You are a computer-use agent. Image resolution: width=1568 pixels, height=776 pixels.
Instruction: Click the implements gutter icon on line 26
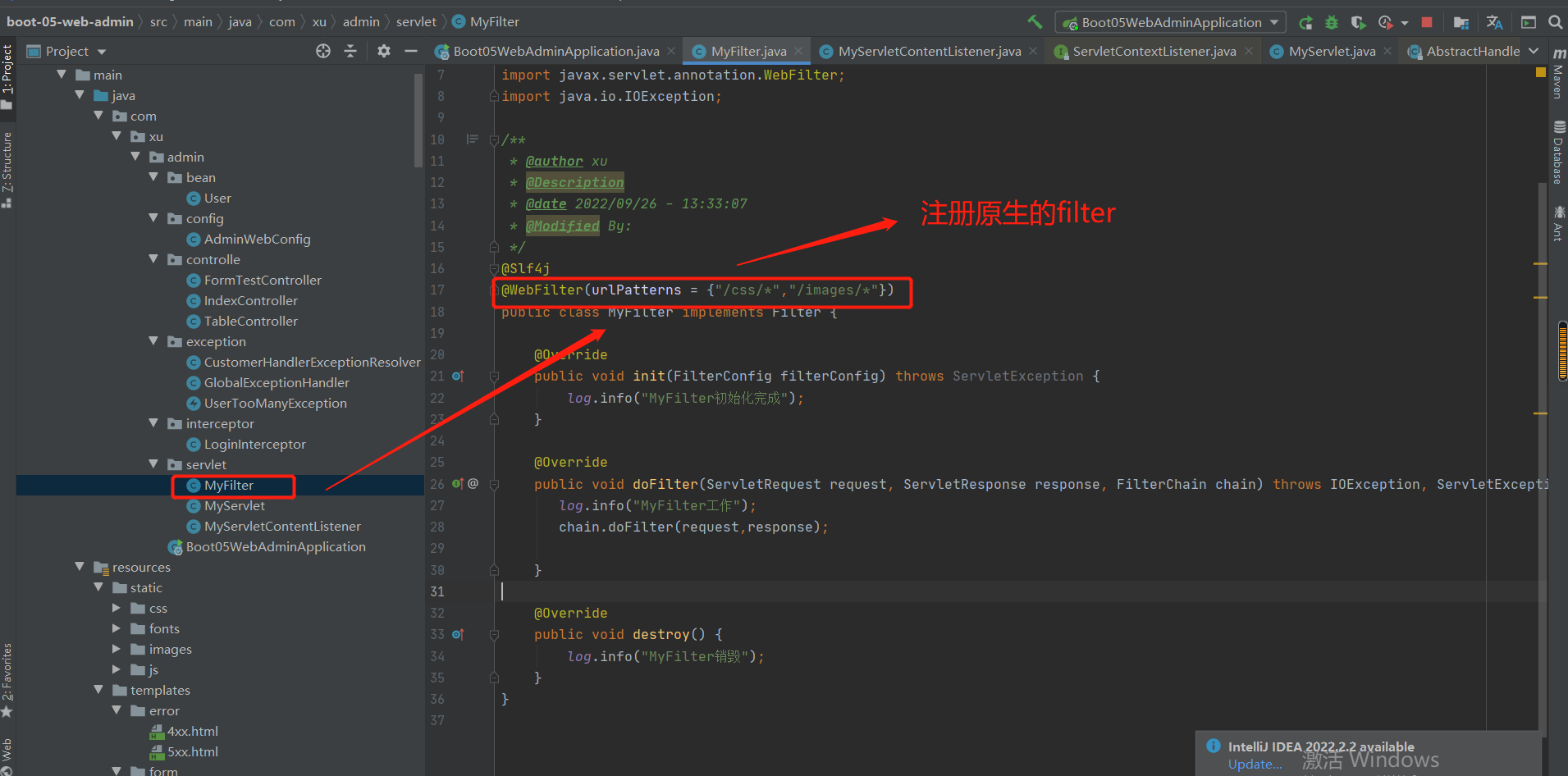pyautogui.click(x=458, y=484)
